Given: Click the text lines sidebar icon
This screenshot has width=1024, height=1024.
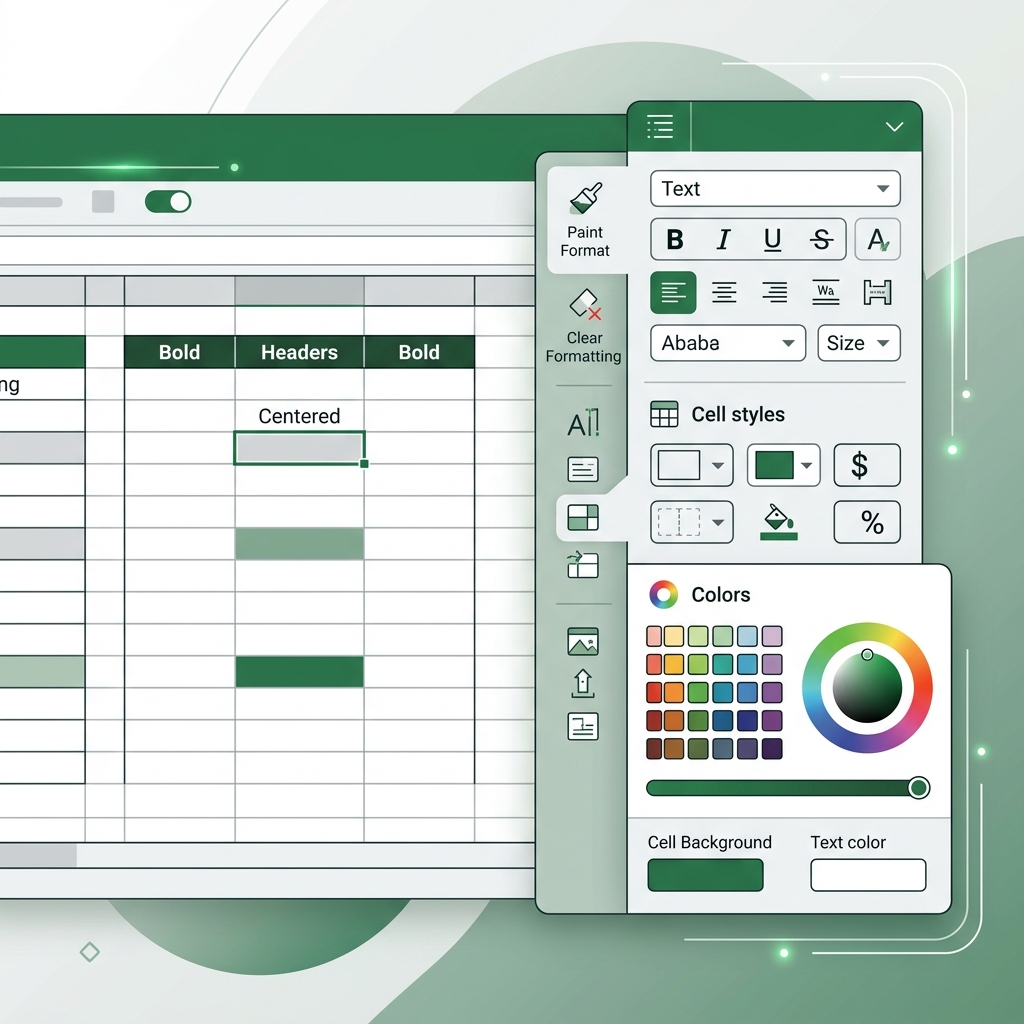Looking at the screenshot, I should (583, 469).
